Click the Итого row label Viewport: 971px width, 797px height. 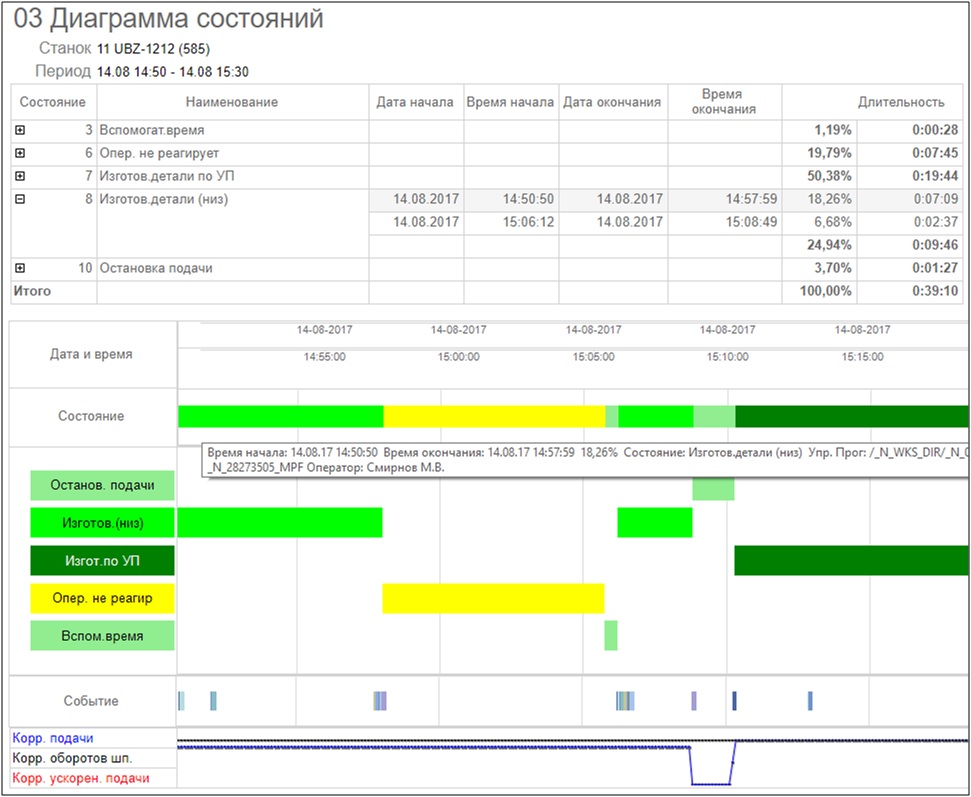pyautogui.click(x=32, y=291)
